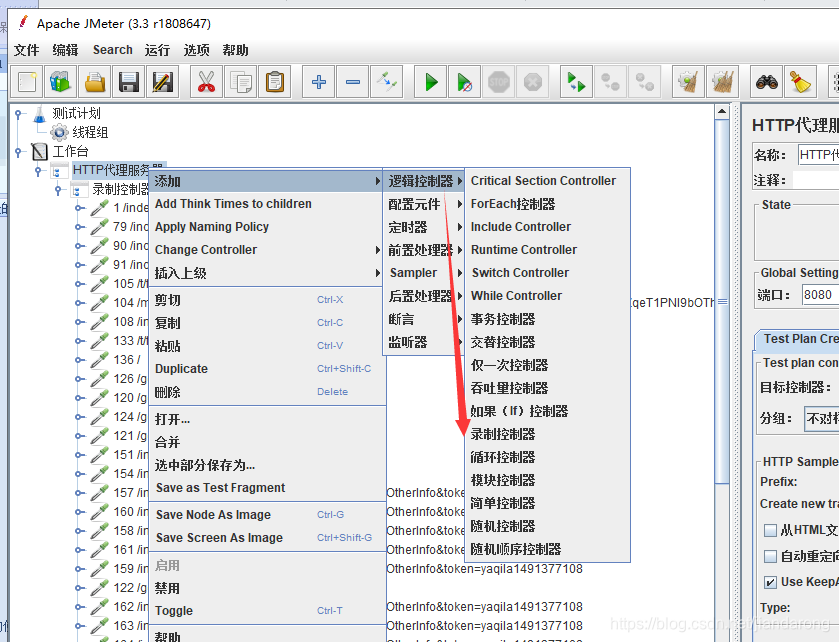Open the 编辑 menu
Image resolution: width=839 pixels, height=642 pixels.
point(65,50)
